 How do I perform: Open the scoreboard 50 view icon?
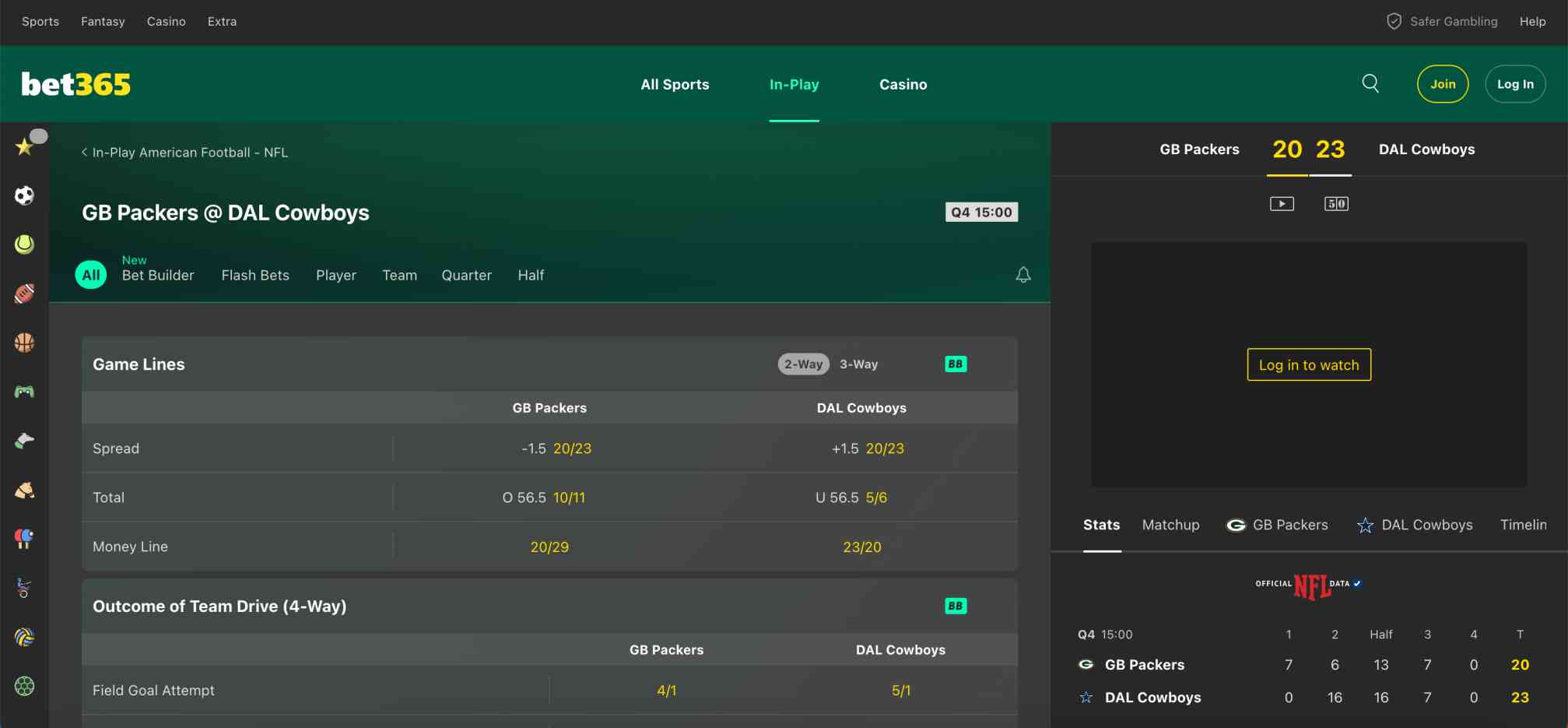pyautogui.click(x=1336, y=203)
